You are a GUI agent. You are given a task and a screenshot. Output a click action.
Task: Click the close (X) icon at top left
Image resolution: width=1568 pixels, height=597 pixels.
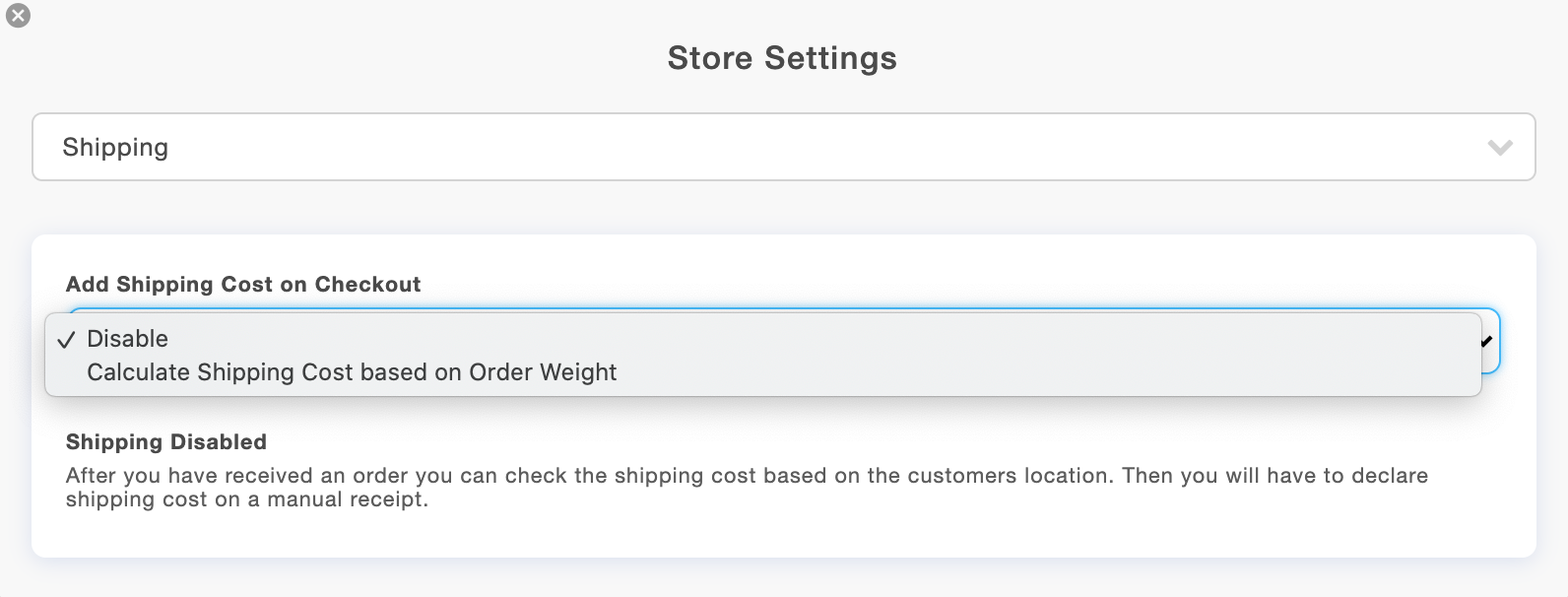(18, 15)
